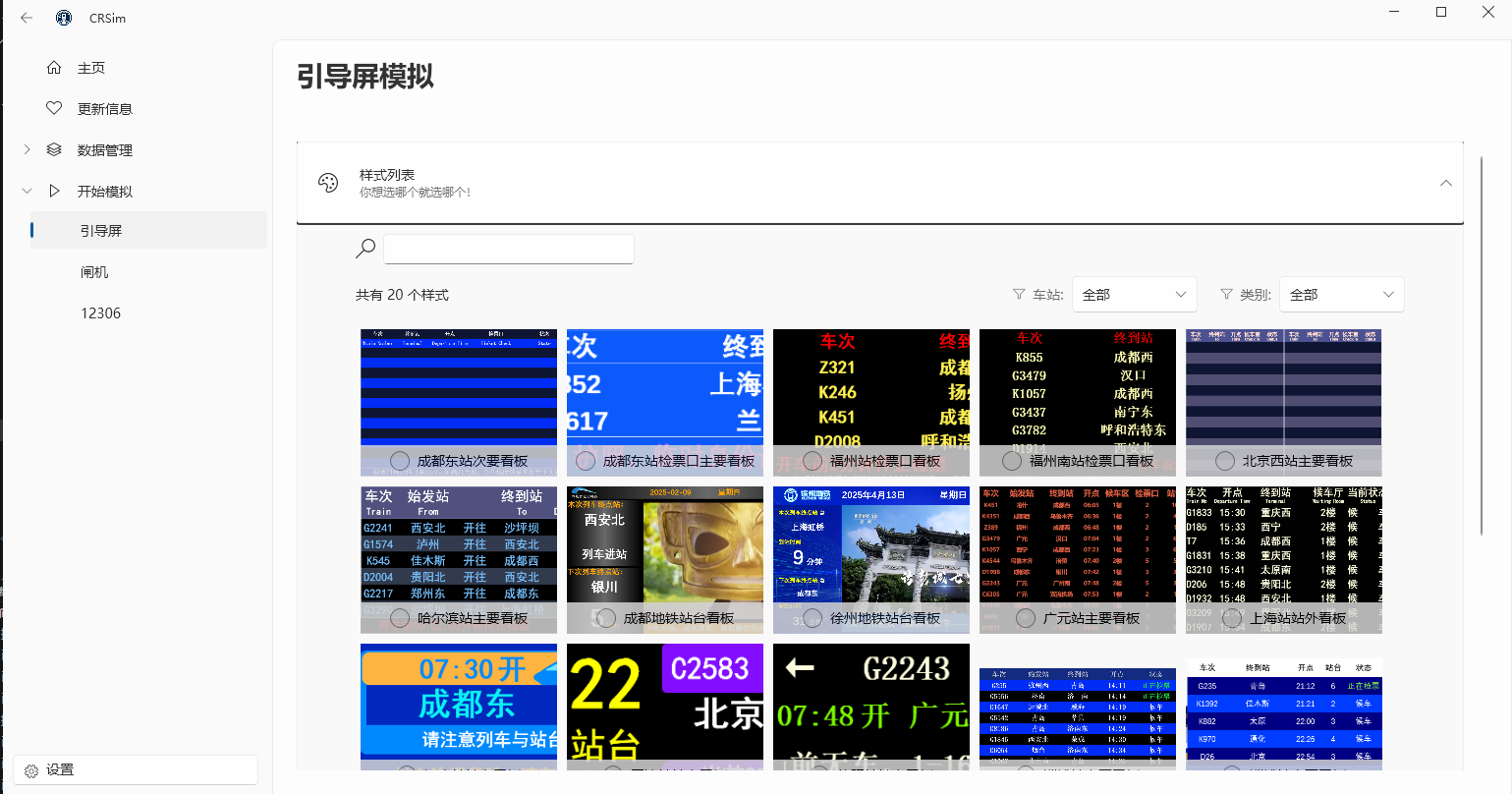Open the 闸机 sidebar item

(x=95, y=272)
